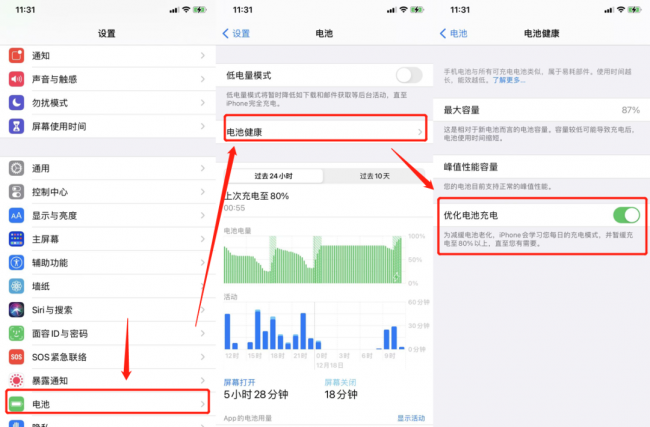Tap the Do Not Disturb (勿扰模式) moon icon
This screenshot has height=427, width=650.
(x=17, y=102)
